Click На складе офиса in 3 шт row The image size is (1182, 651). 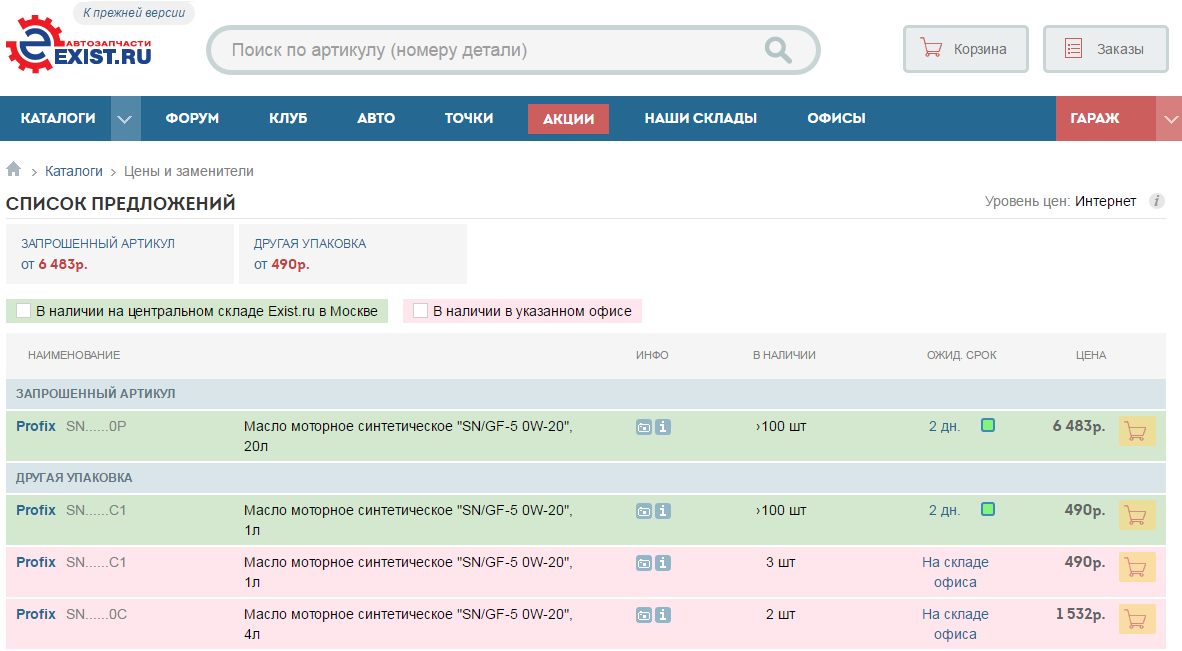click(x=955, y=572)
